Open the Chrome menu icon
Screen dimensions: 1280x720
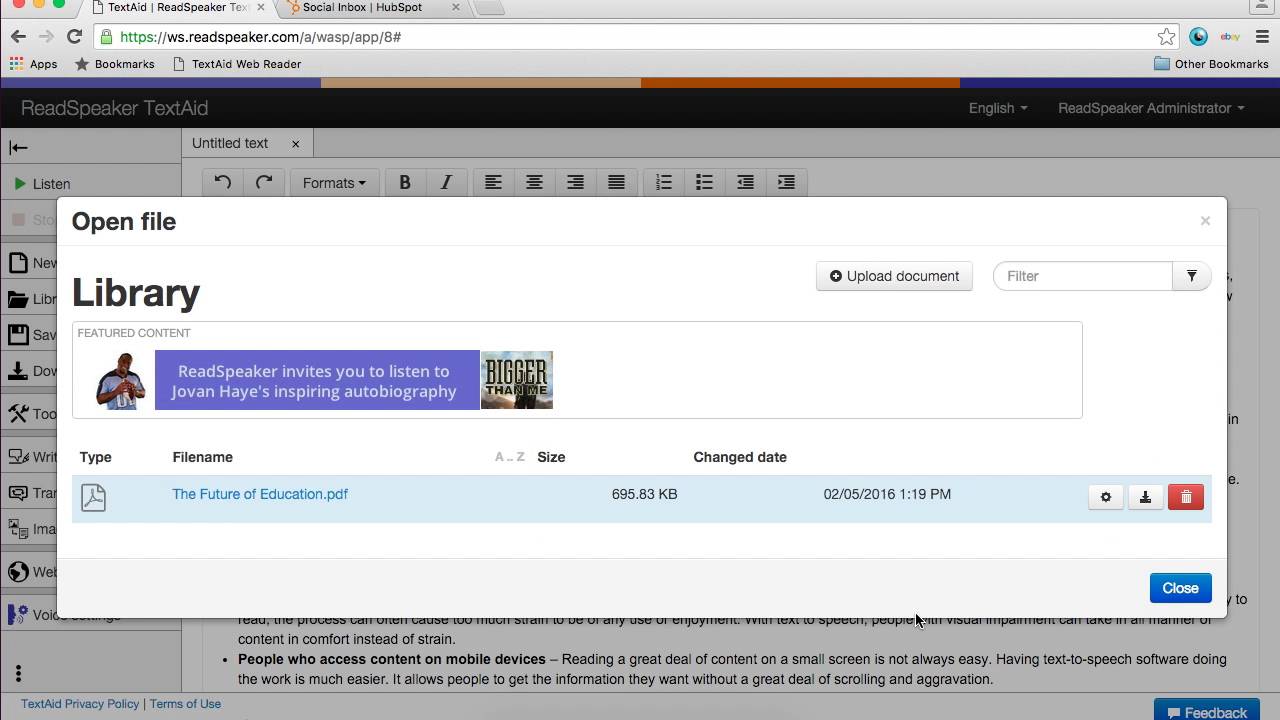click(1262, 37)
